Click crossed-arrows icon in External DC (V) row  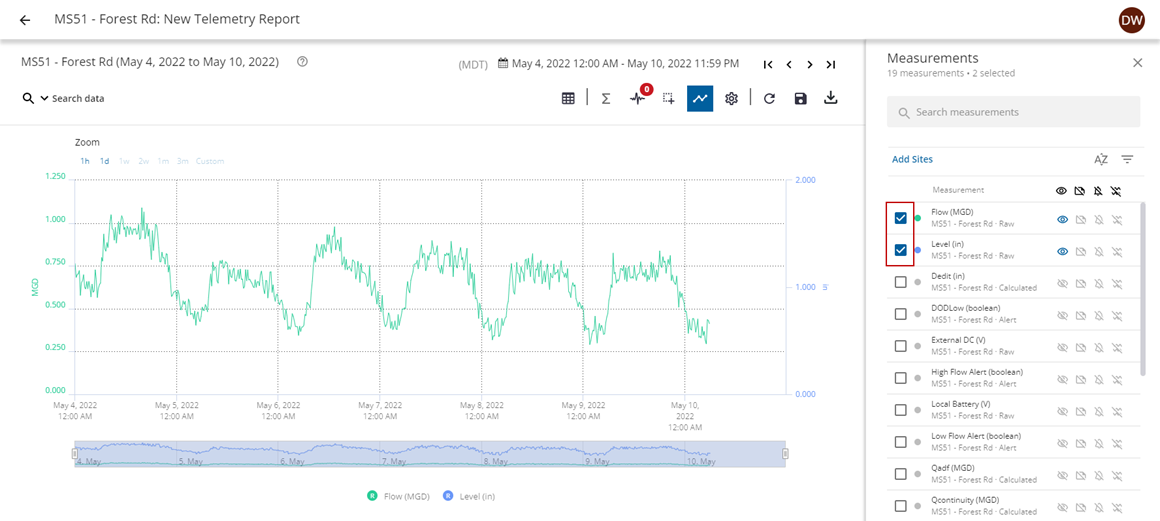[1117, 347]
